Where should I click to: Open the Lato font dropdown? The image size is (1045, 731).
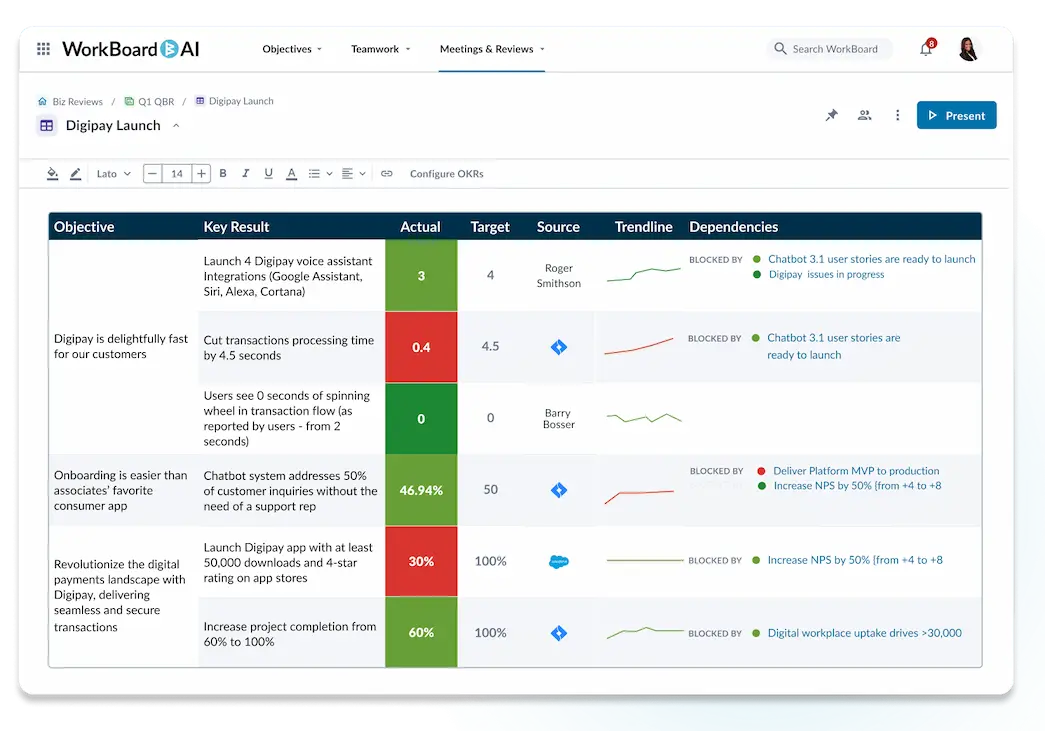tap(112, 173)
